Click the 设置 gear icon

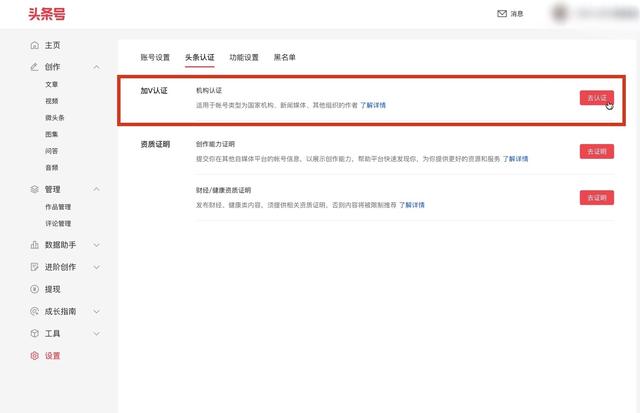(x=35, y=356)
